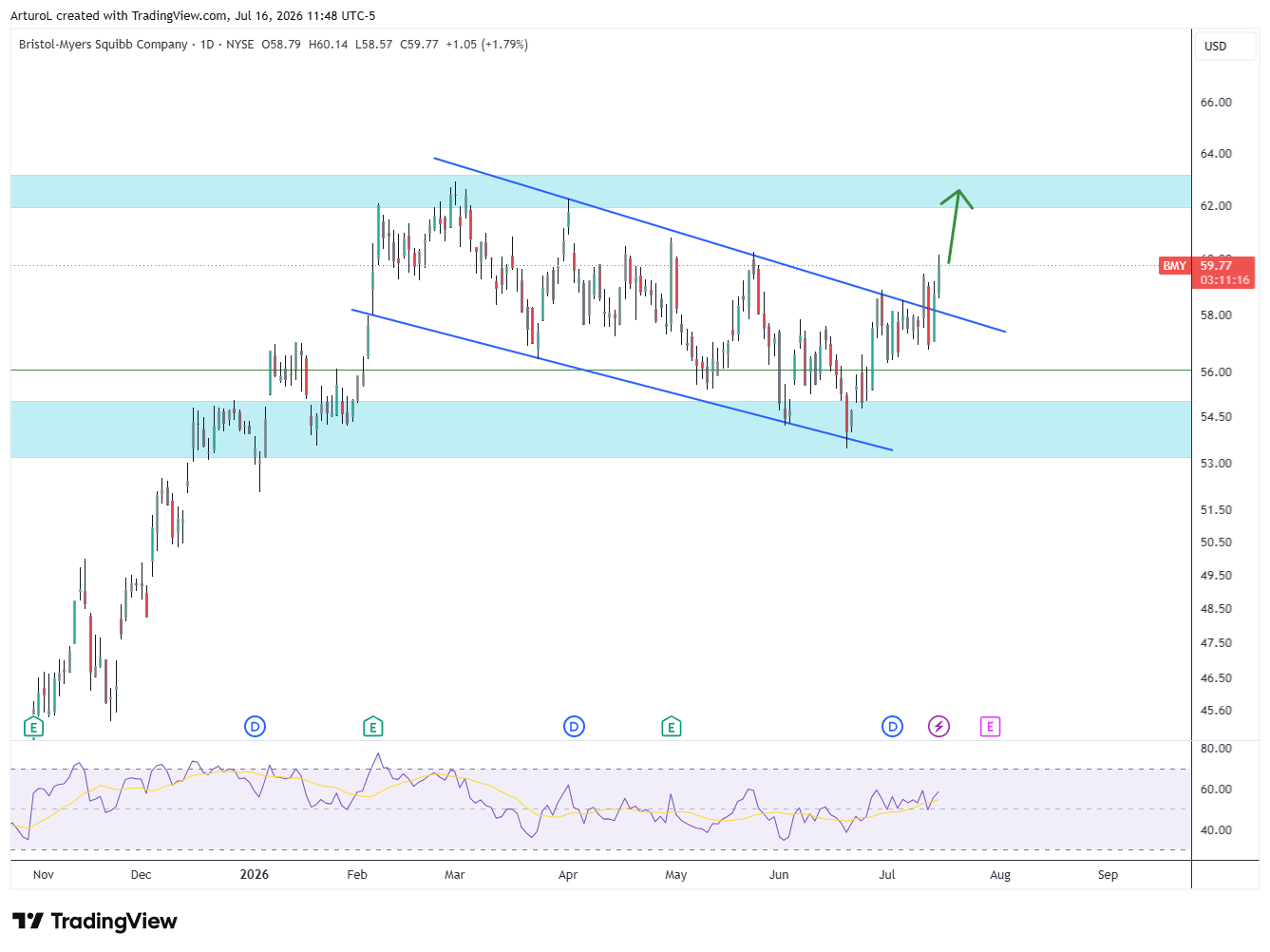Viewport: 1270px width, 952px height.
Task: Click the 56.00 price axis label
Action: click(1216, 371)
